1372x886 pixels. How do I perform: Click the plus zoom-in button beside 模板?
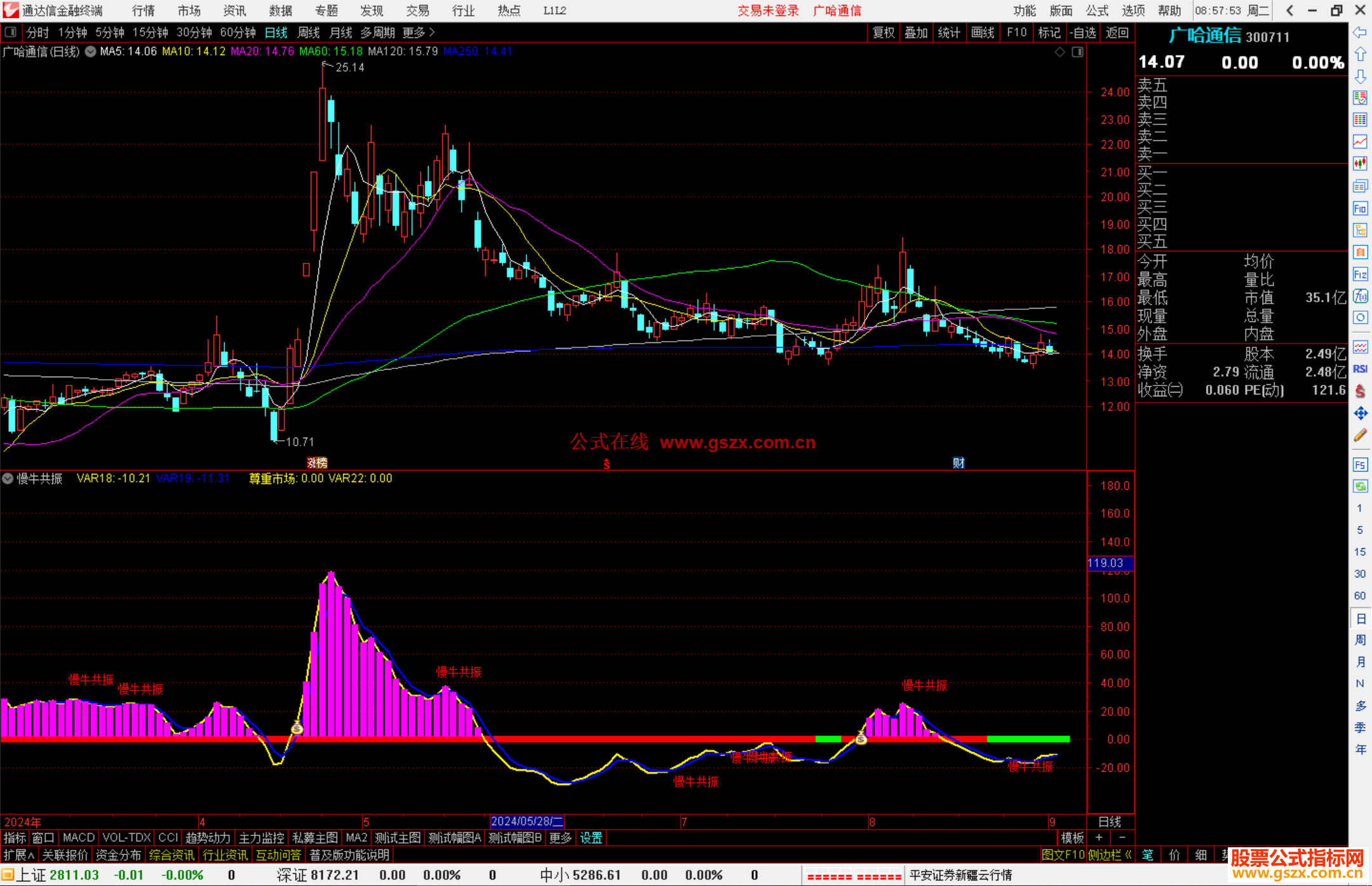pyautogui.click(x=1100, y=838)
